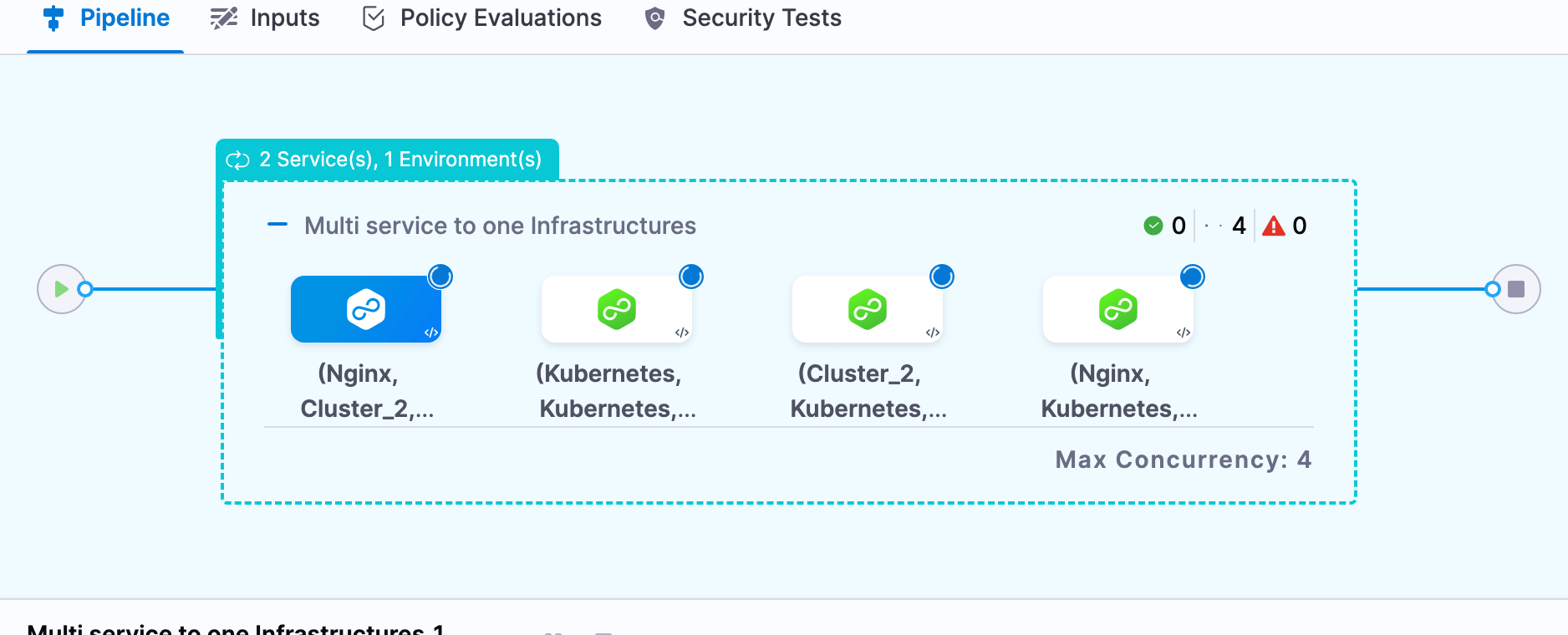This screenshot has height=635, width=1568.
Task: Collapse the Multi service stage group
Action: [277, 225]
